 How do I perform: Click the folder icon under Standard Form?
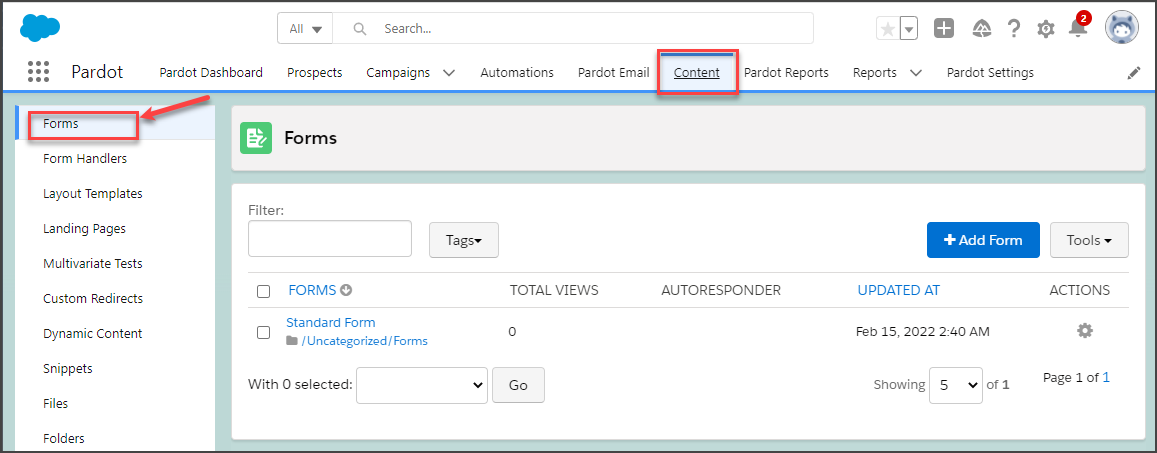[x=292, y=341]
